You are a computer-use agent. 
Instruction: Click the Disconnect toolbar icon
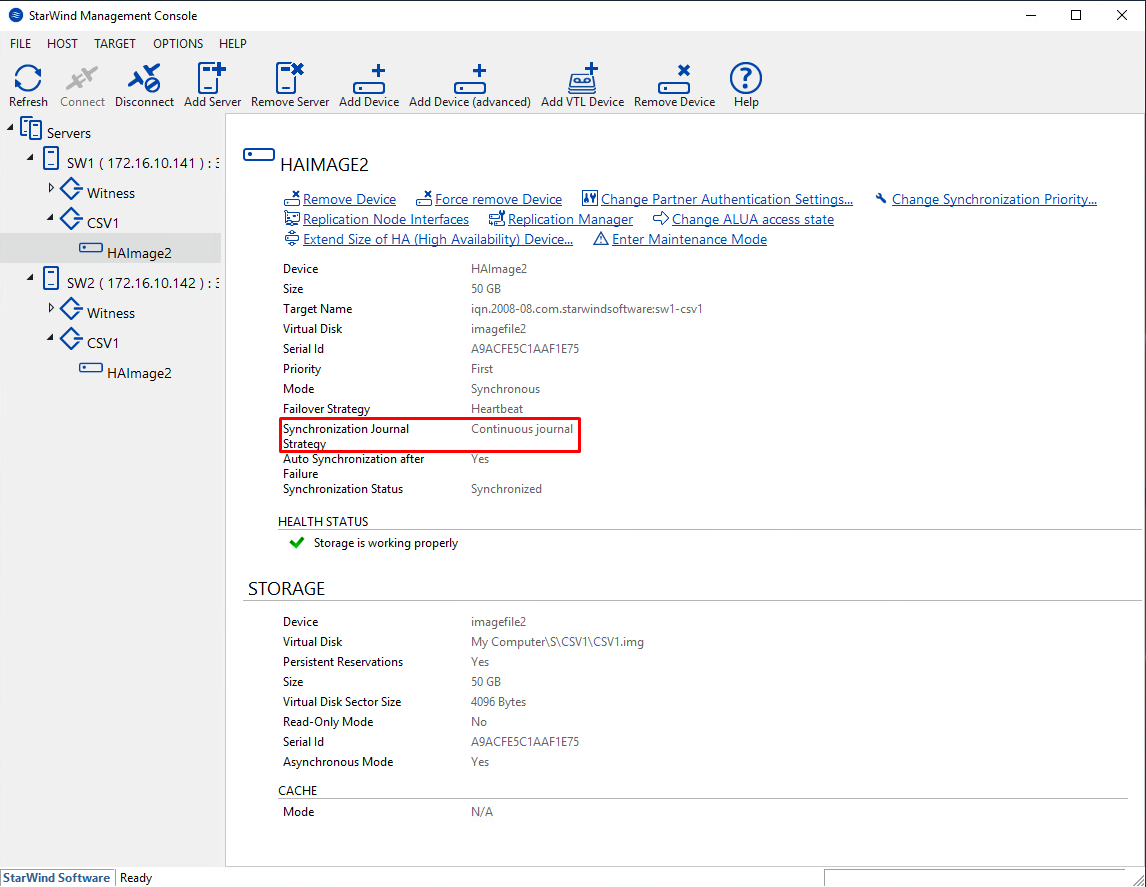[144, 78]
